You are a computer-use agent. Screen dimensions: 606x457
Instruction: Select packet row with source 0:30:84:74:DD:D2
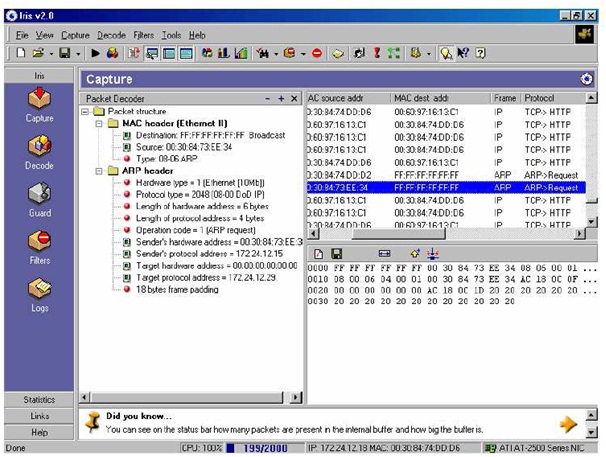pos(446,175)
